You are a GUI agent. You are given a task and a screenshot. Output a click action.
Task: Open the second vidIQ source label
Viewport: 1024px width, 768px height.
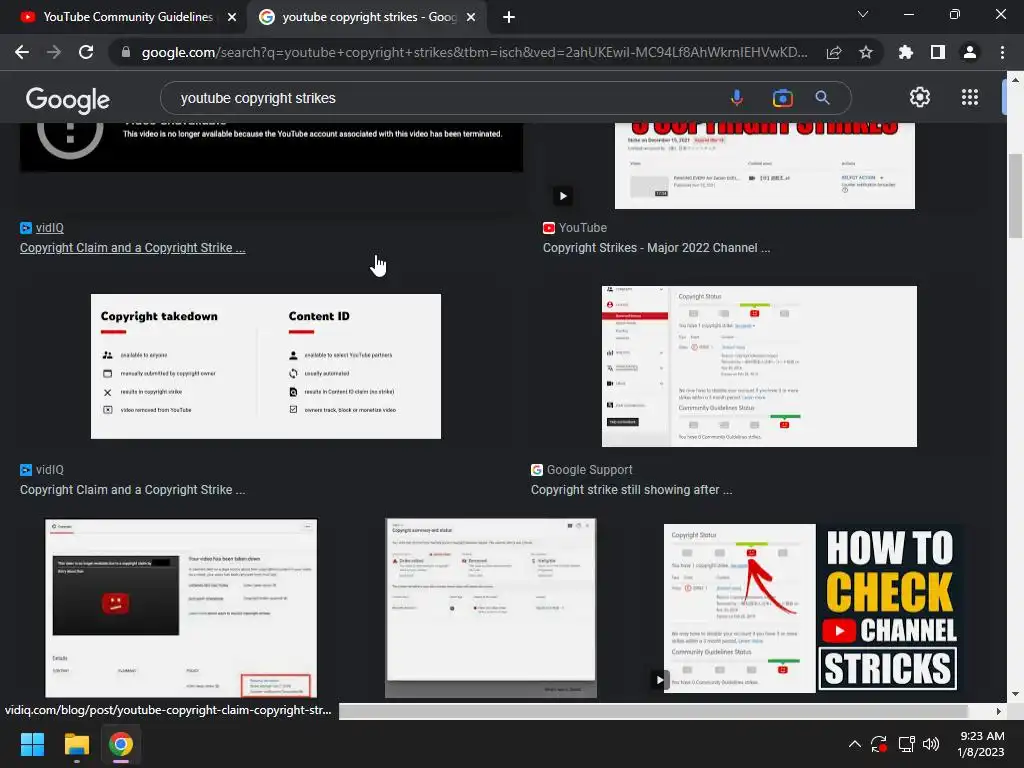pyautogui.click(x=50, y=470)
